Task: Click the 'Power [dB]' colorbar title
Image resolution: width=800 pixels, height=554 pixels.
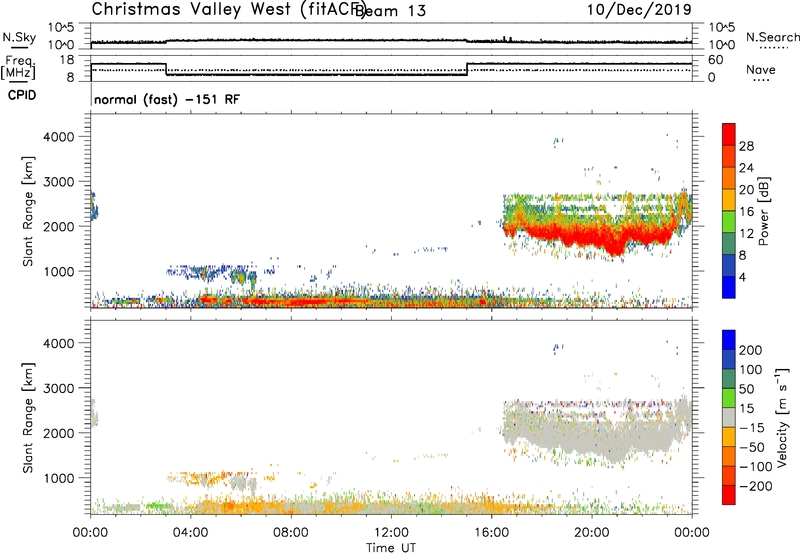Action: click(764, 211)
